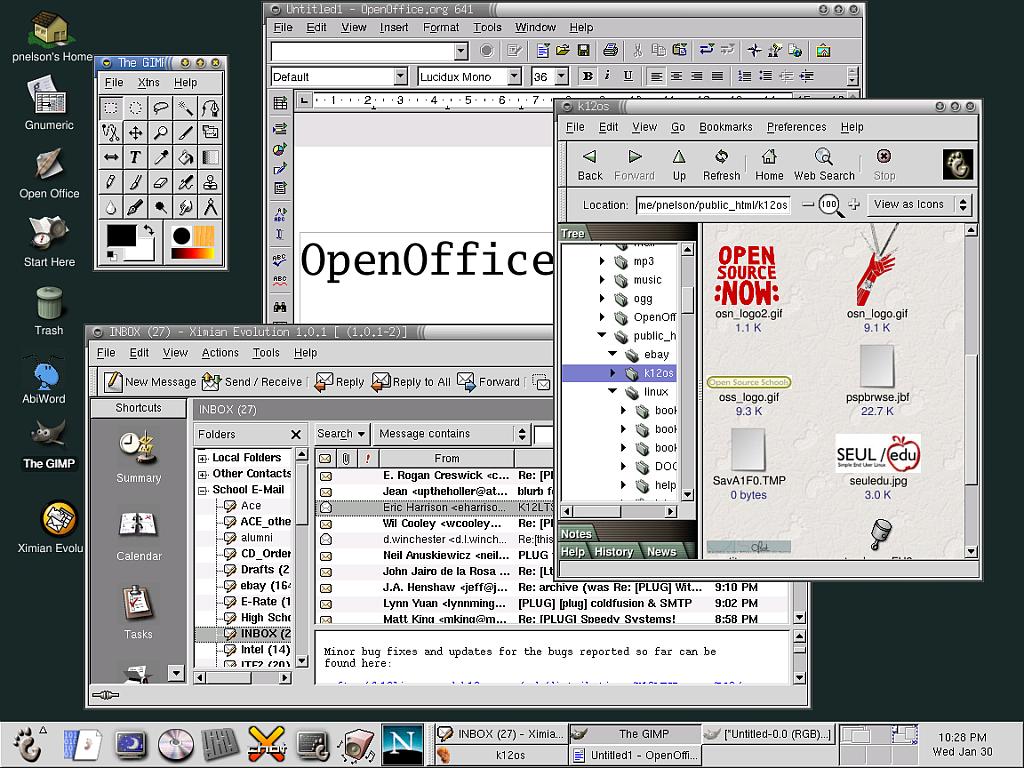
Task: Click the Cut scissors icon in OpenOffice
Action: coord(638,50)
